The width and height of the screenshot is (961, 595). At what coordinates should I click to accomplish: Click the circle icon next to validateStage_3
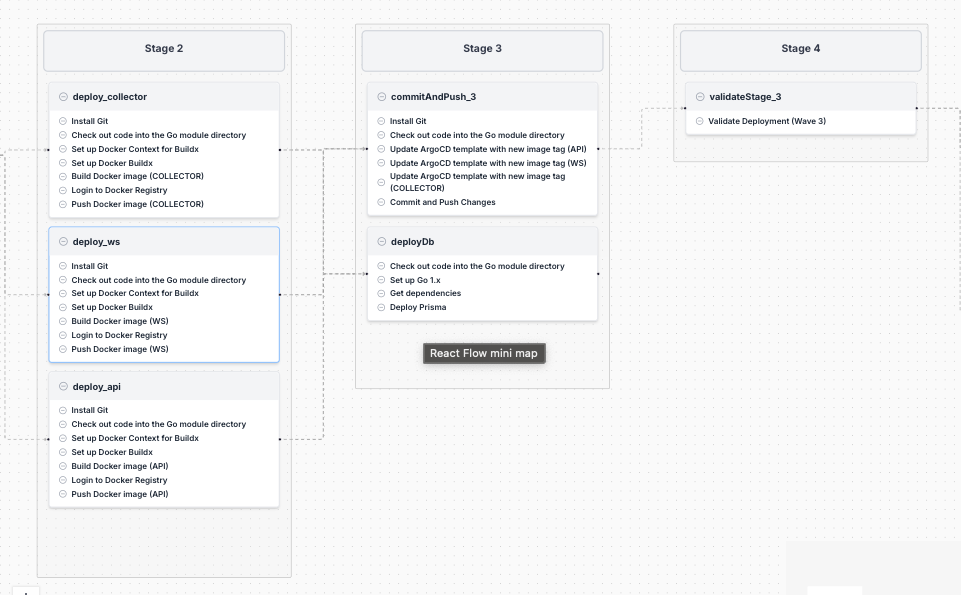point(700,97)
